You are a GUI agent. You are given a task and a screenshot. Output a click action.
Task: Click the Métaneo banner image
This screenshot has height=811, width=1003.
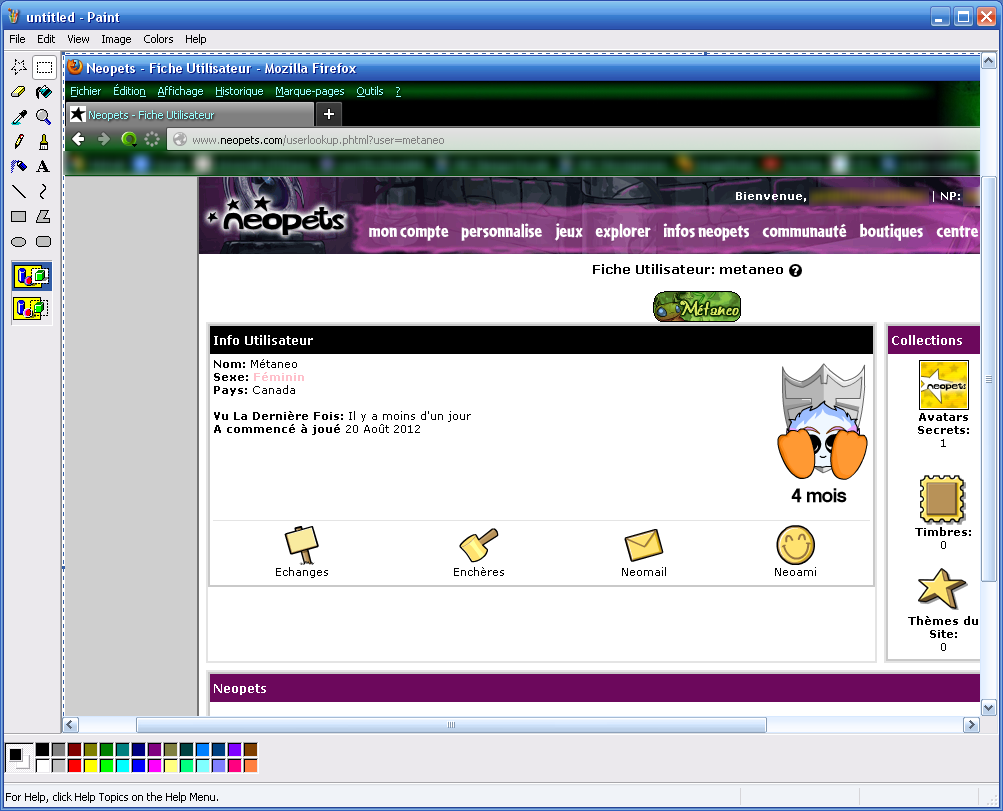[x=697, y=306]
